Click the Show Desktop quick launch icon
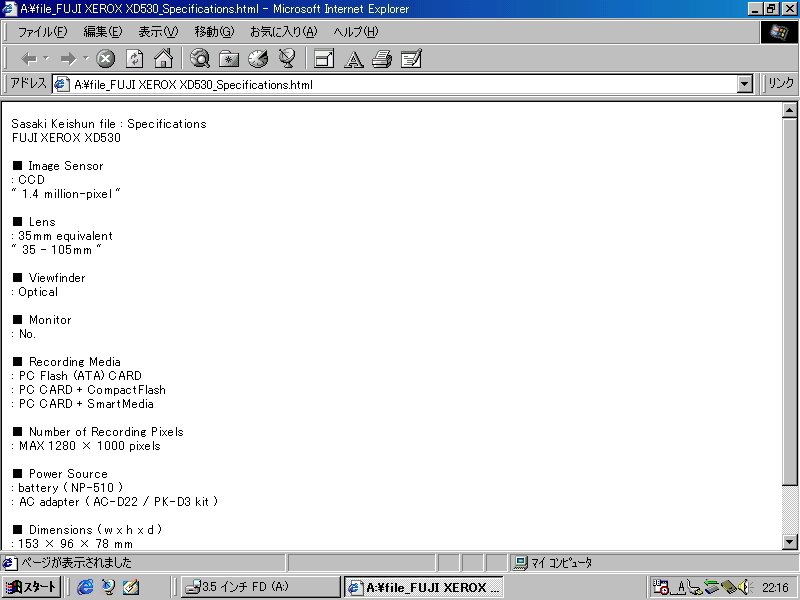800x600 pixels. [x=131, y=587]
